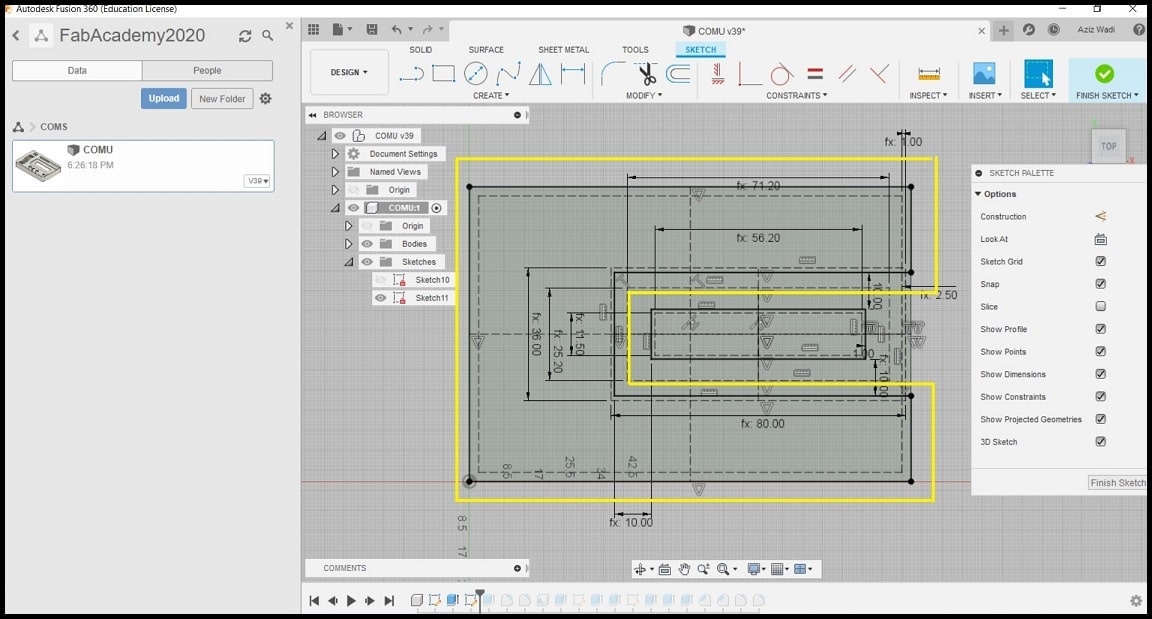Pick the Trim scissors tool
1152x619 pixels.
[646, 74]
